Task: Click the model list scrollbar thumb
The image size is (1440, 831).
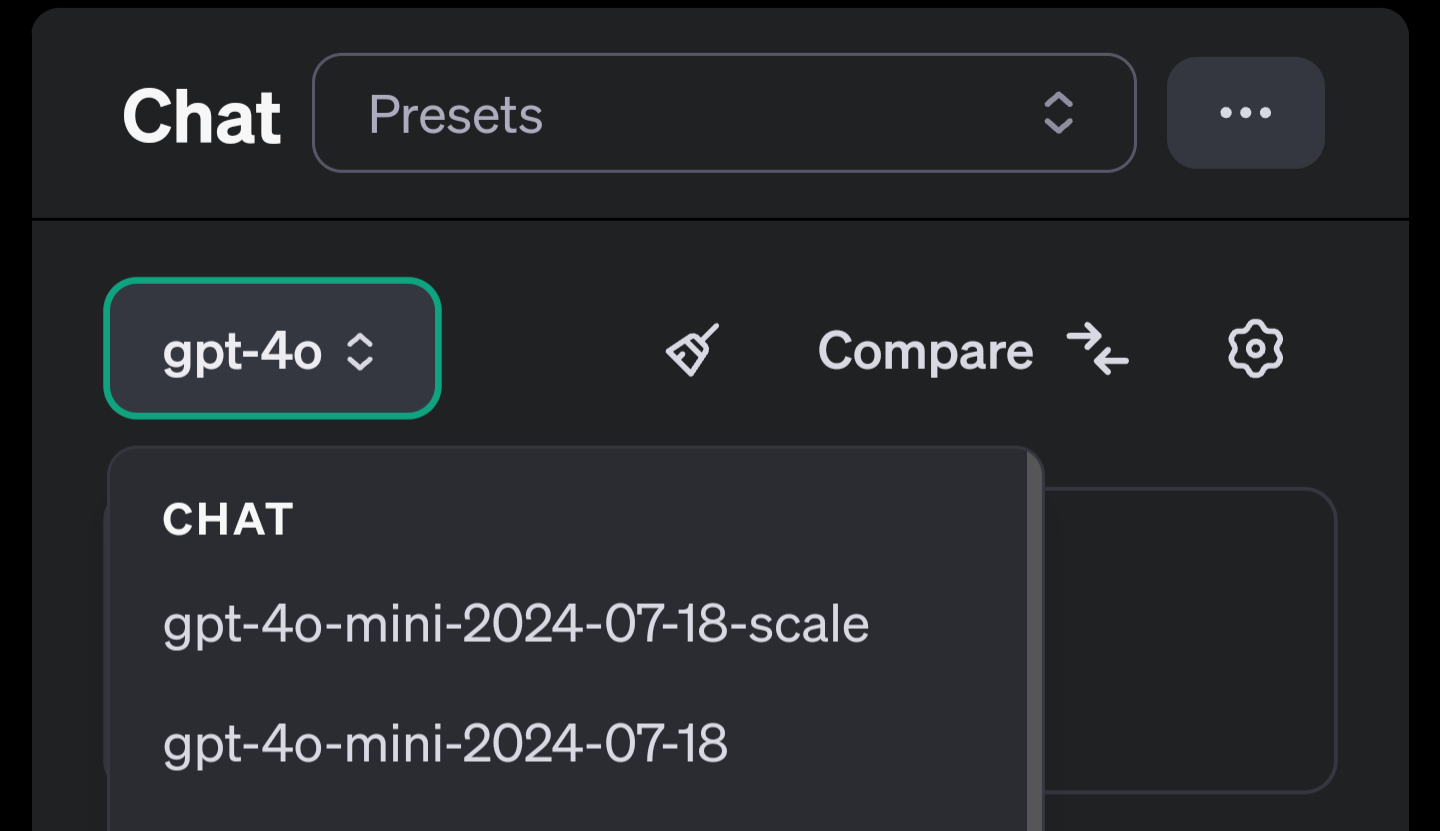Action: (1035, 640)
